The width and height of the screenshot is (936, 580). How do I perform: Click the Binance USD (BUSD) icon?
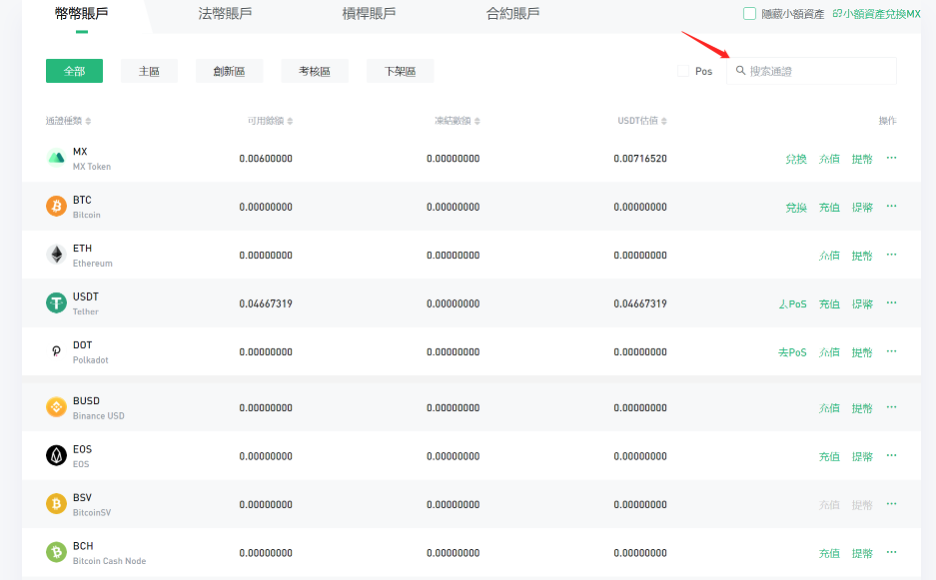click(57, 407)
